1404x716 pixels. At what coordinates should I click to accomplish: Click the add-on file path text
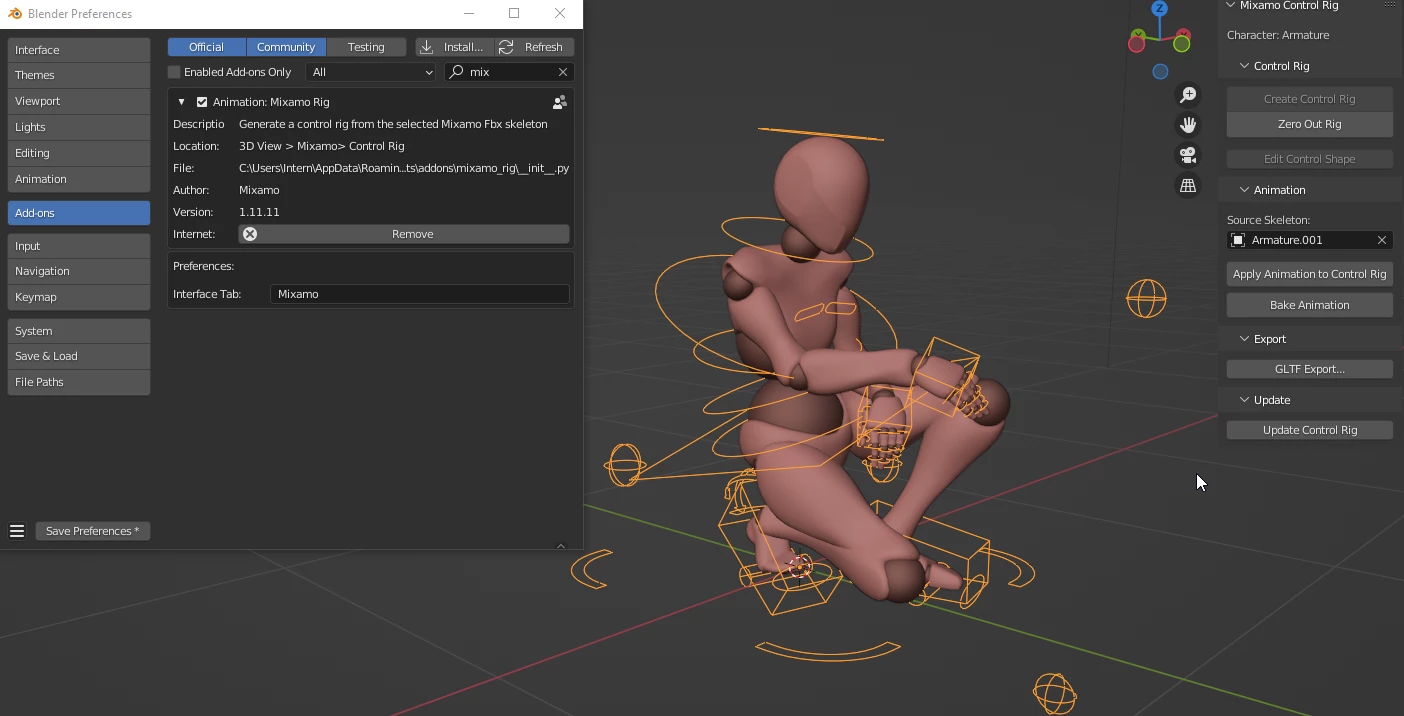pos(404,168)
